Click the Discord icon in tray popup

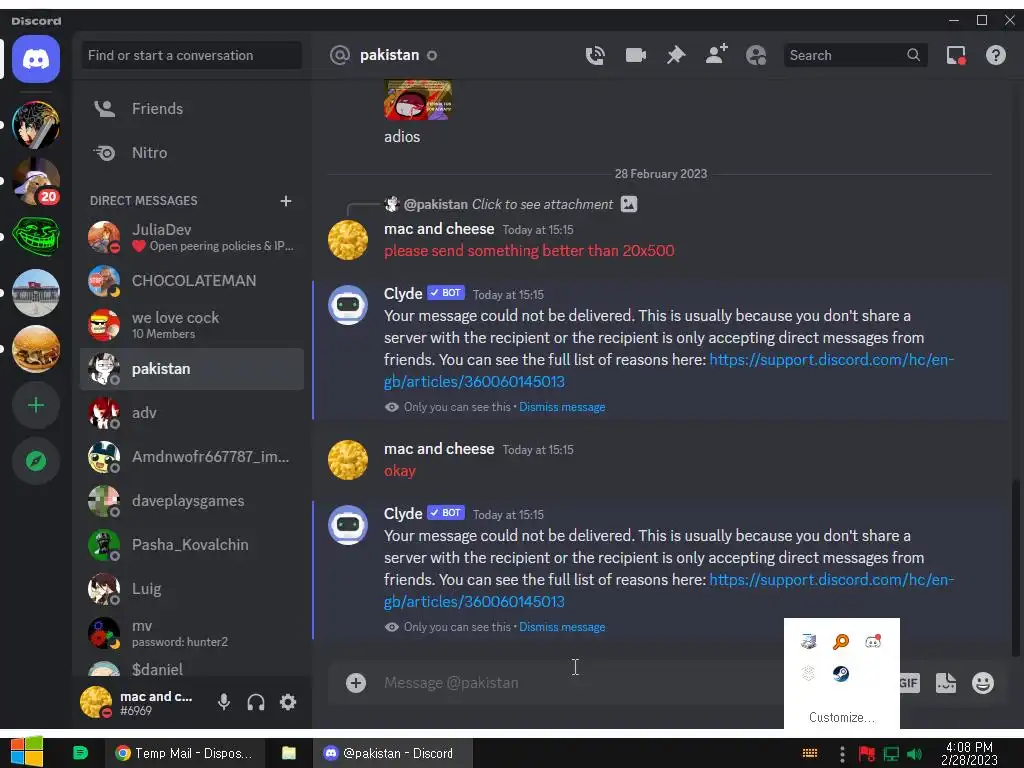tap(873, 641)
